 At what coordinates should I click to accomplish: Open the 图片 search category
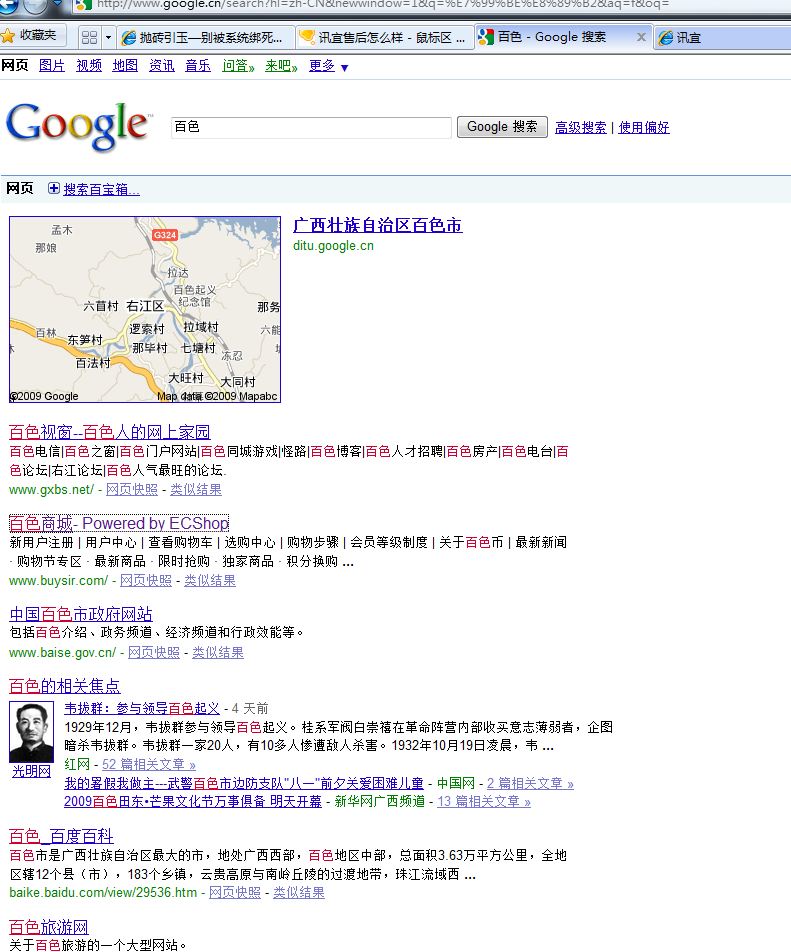(52, 66)
